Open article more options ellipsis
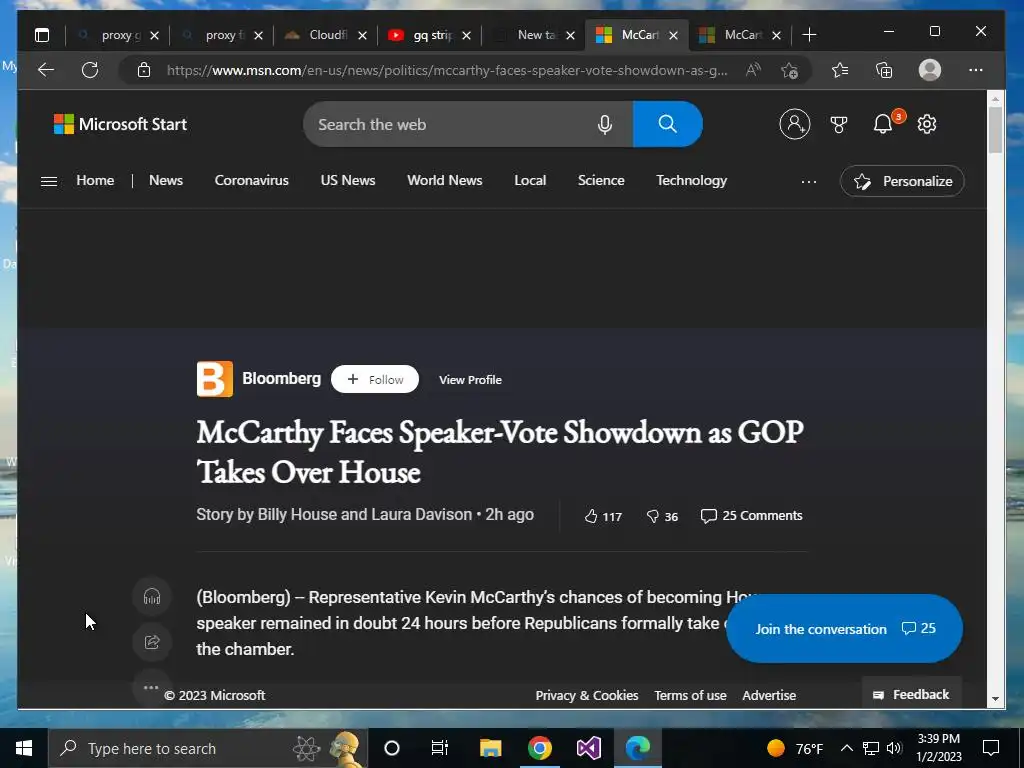Viewport: 1024px width, 768px height. coord(151,687)
